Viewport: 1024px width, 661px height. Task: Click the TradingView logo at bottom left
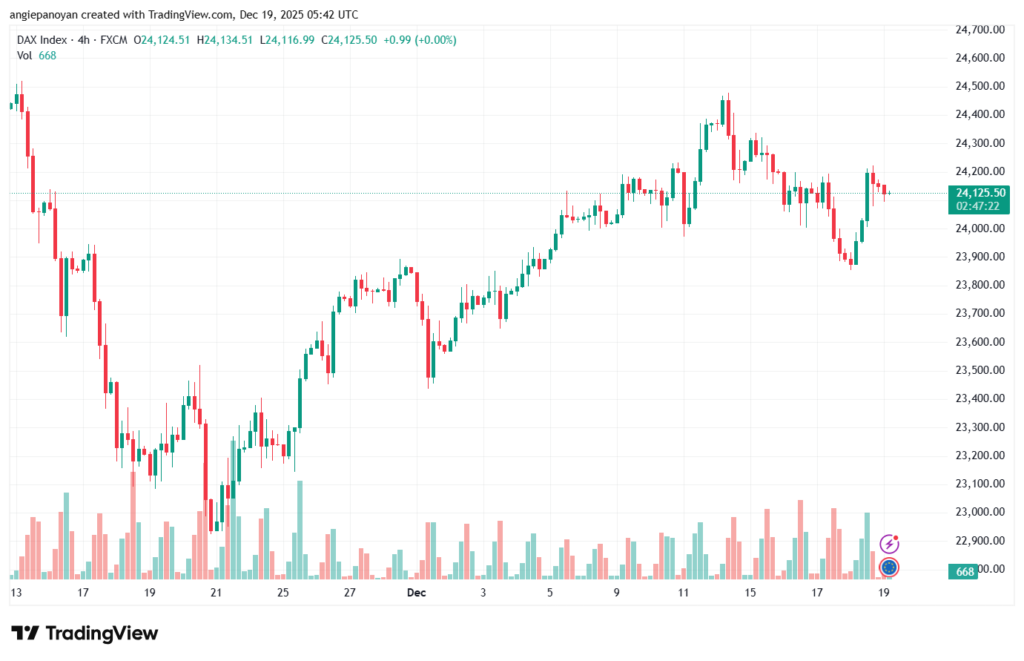[x=84, y=633]
